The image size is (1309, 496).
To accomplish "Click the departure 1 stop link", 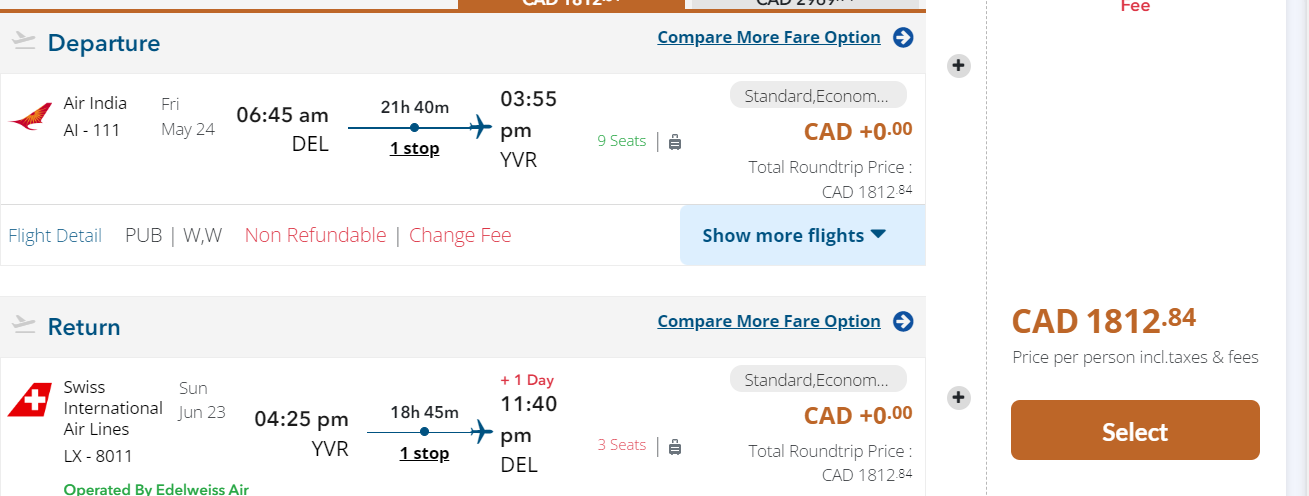I will [x=414, y=149].
